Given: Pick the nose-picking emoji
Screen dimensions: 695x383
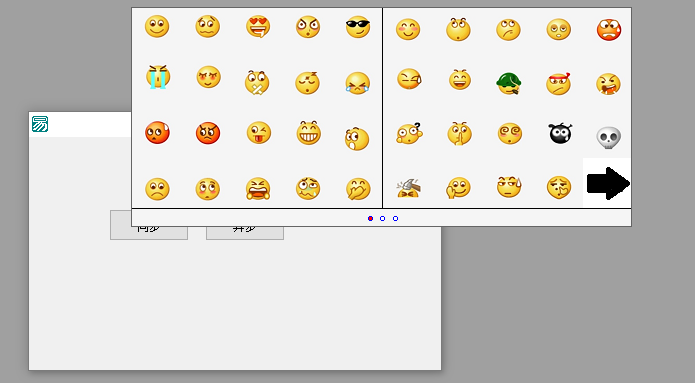Looking at the screenshot, I should 559,187.
